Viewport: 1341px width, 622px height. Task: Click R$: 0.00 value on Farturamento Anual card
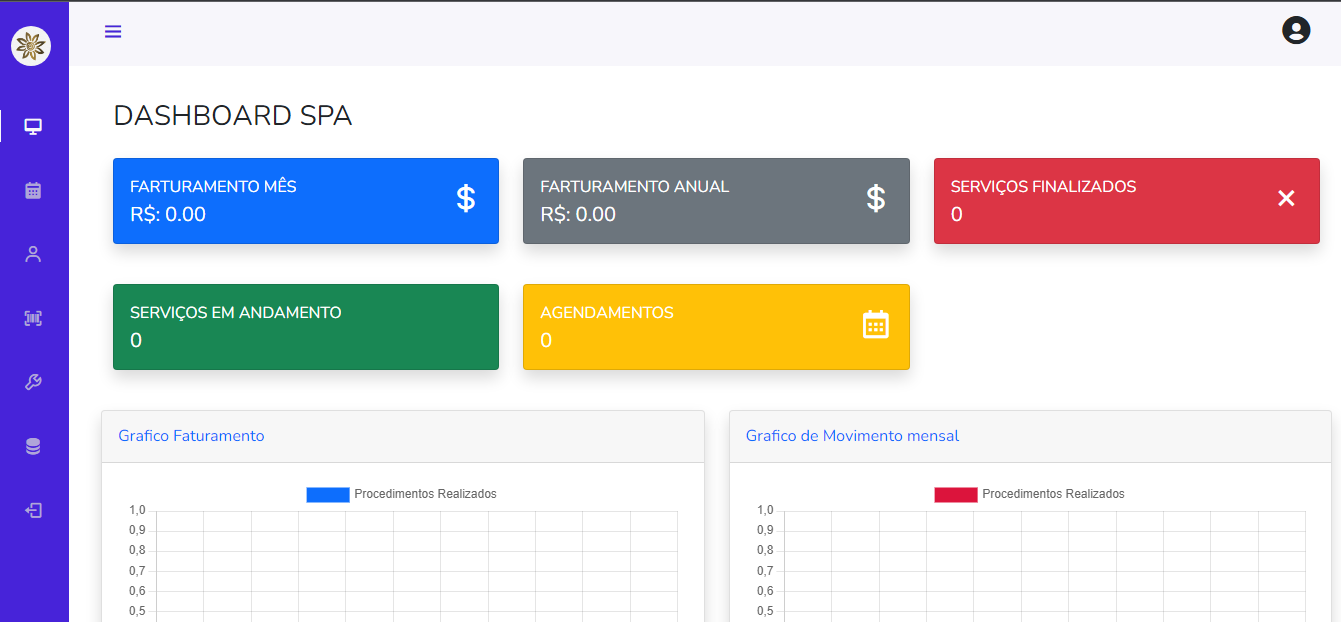578,214
